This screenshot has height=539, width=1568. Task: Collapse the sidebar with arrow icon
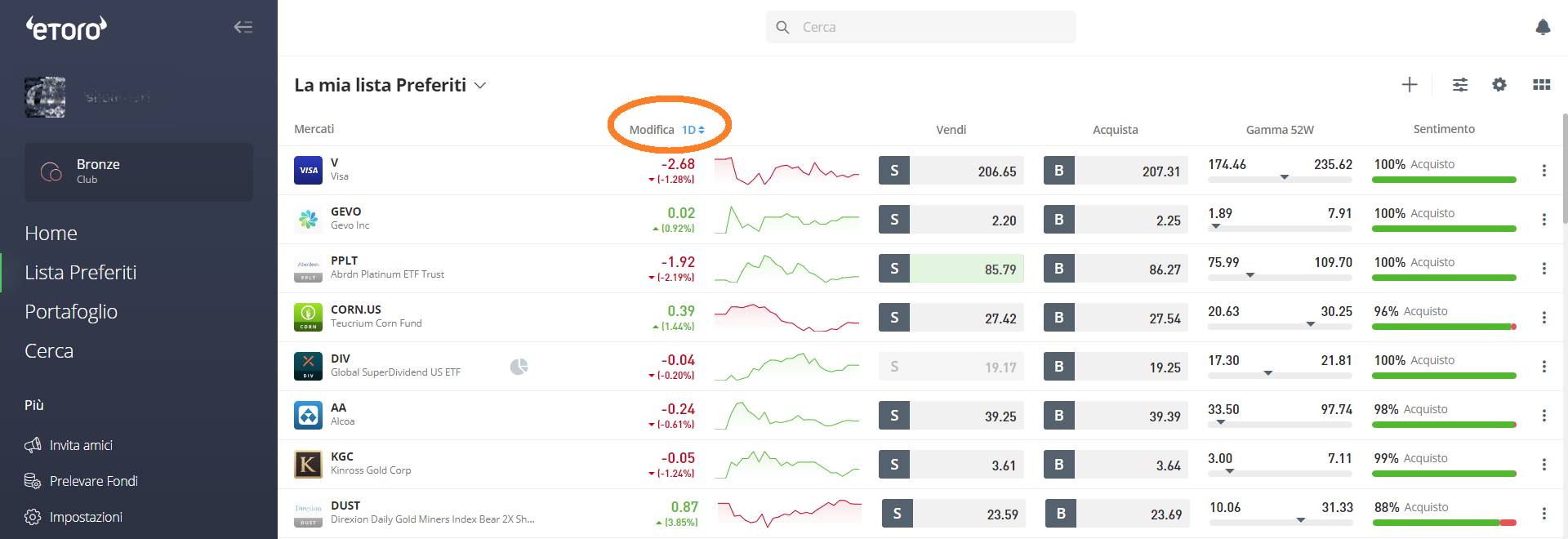(x=243, y=27)
